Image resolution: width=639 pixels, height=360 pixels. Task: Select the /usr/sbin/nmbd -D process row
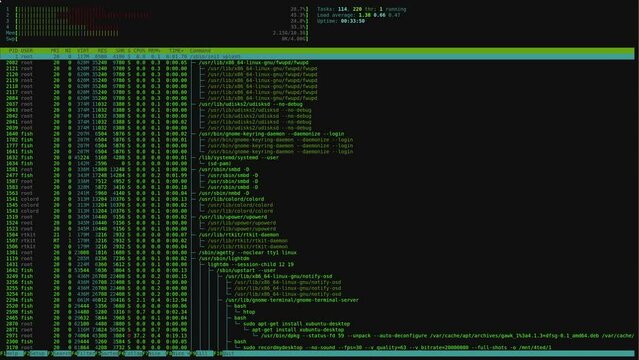coord(317,193)
